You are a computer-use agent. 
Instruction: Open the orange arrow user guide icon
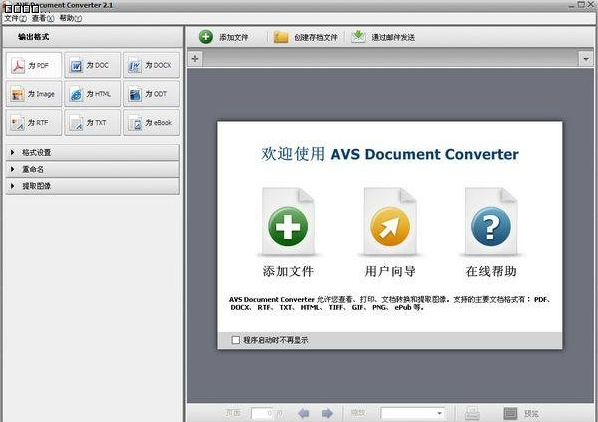(x=390, y=226)
